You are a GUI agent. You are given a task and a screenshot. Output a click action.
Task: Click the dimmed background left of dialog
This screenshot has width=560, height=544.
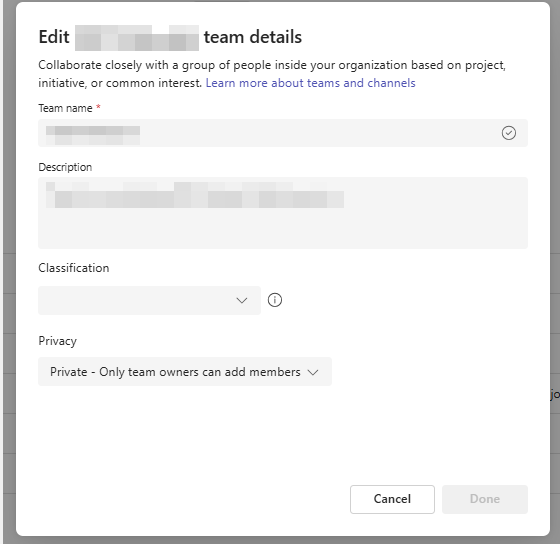pos(8,271)
